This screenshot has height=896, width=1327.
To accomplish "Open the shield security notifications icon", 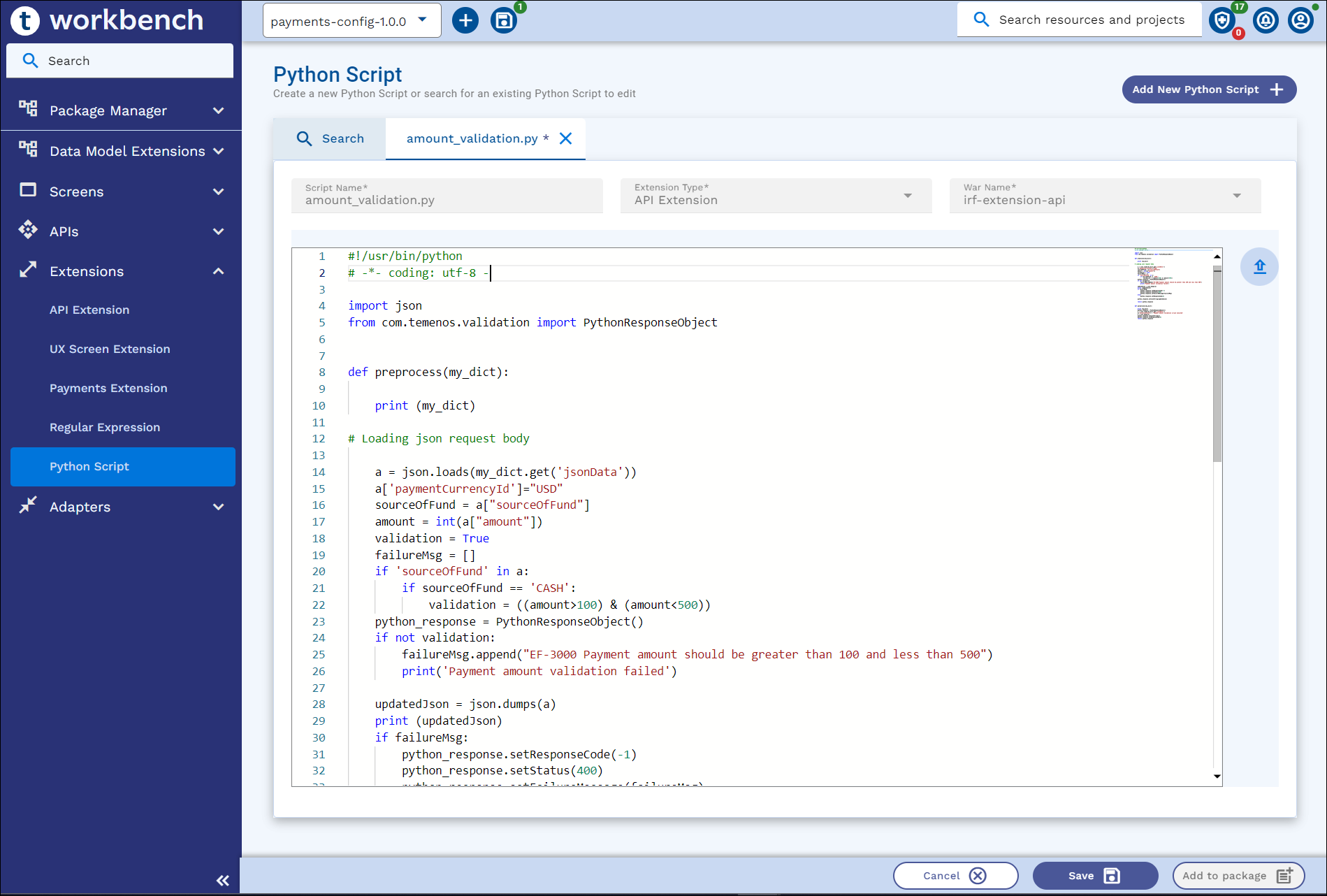I will (1221, 20).
